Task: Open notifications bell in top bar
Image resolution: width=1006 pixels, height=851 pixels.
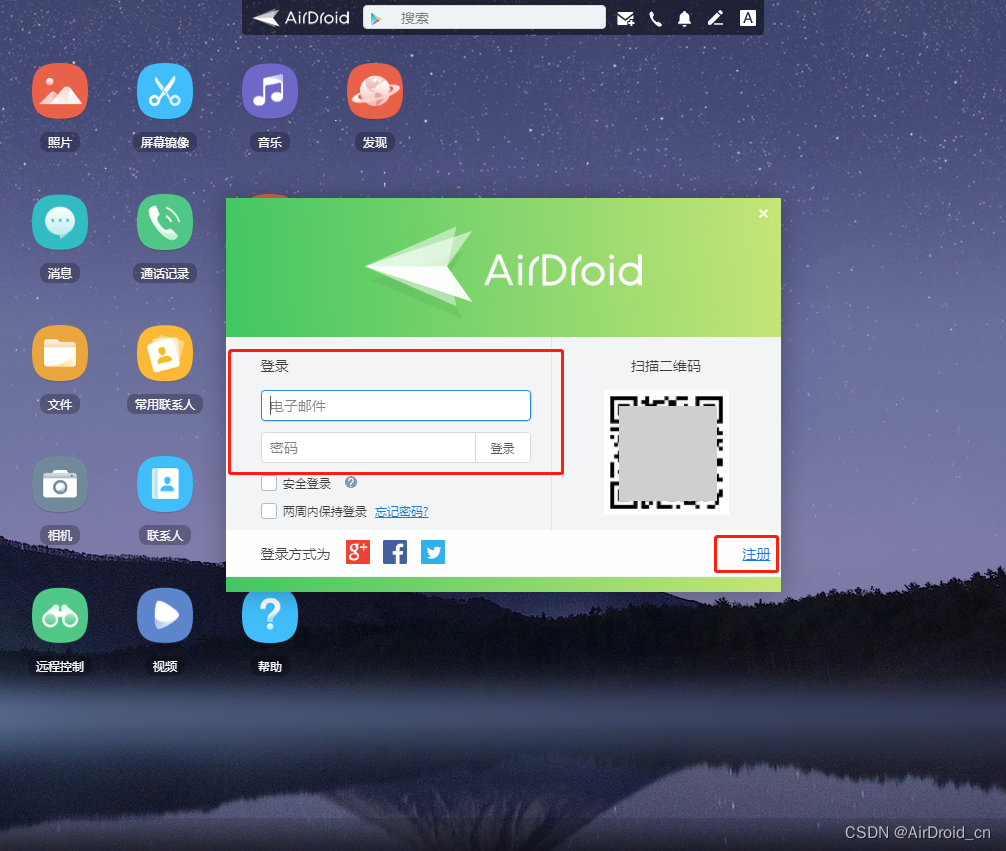Action: [x=685, y=19]
